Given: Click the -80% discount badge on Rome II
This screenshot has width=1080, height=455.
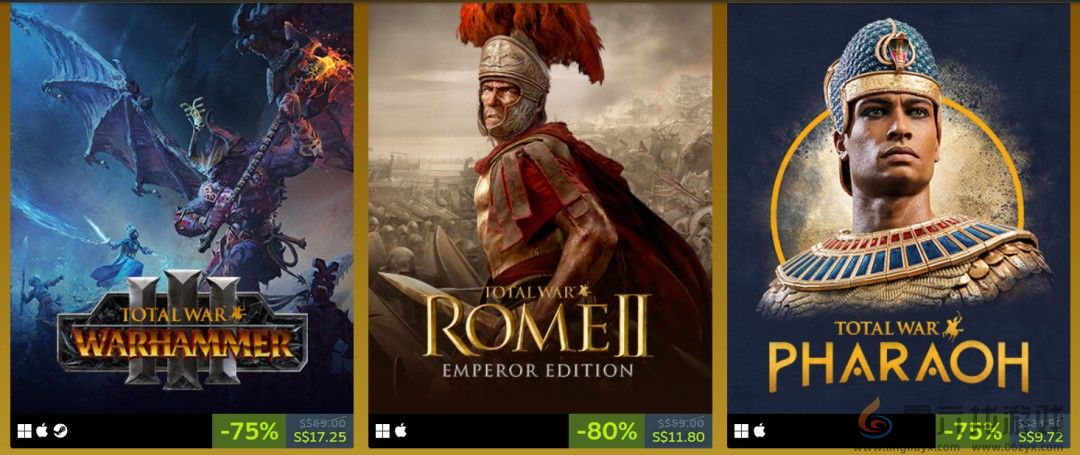Looking at the screenshot, I should (x=608, y=431).
